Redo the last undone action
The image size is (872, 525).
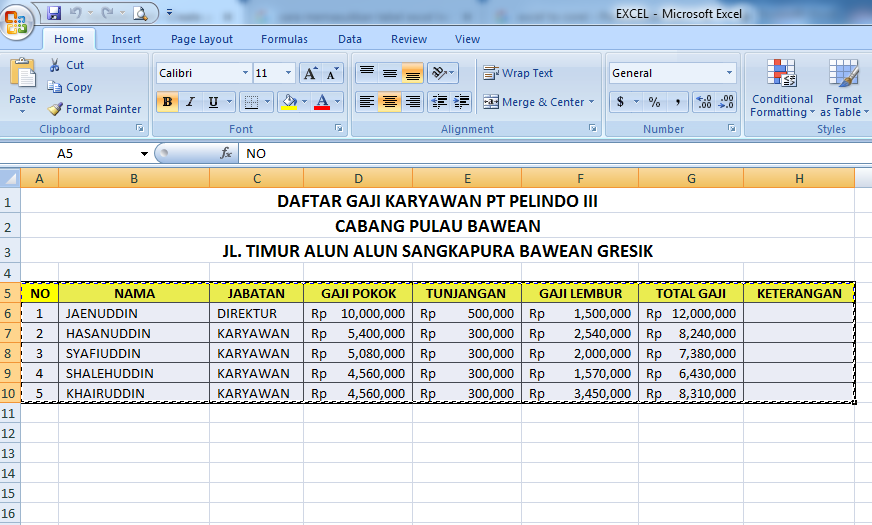pyautogui.click(x=108, y=13)
